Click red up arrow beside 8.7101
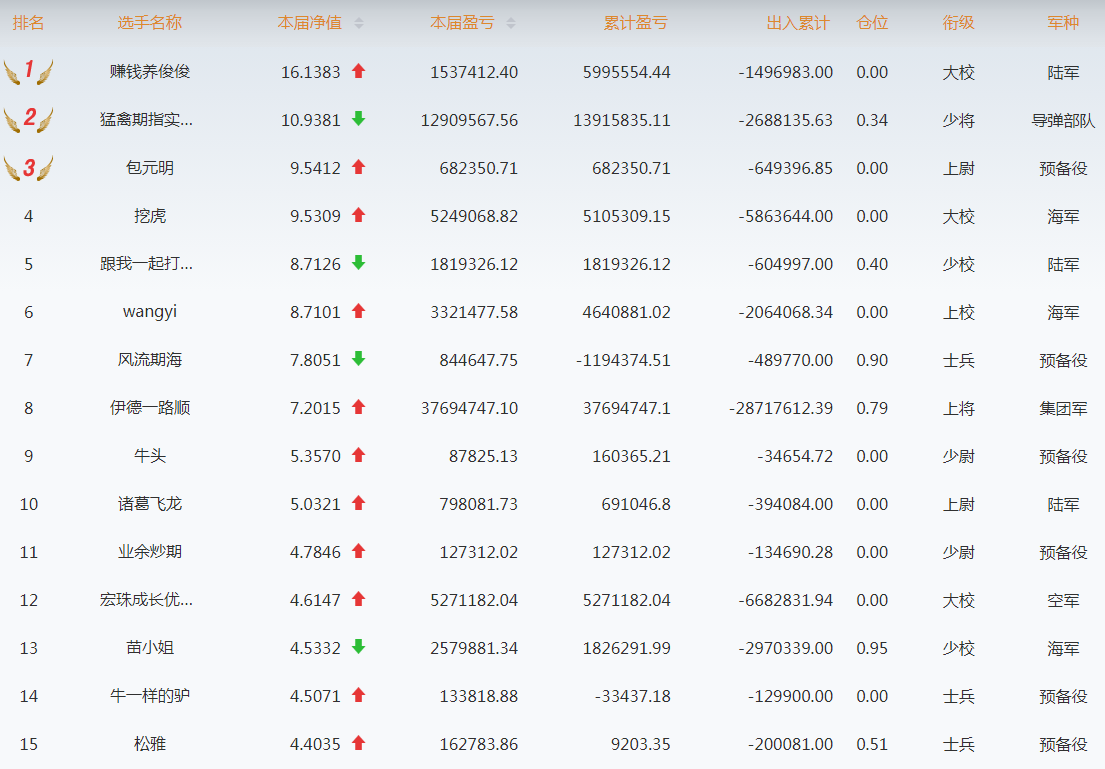 [359, 311]
